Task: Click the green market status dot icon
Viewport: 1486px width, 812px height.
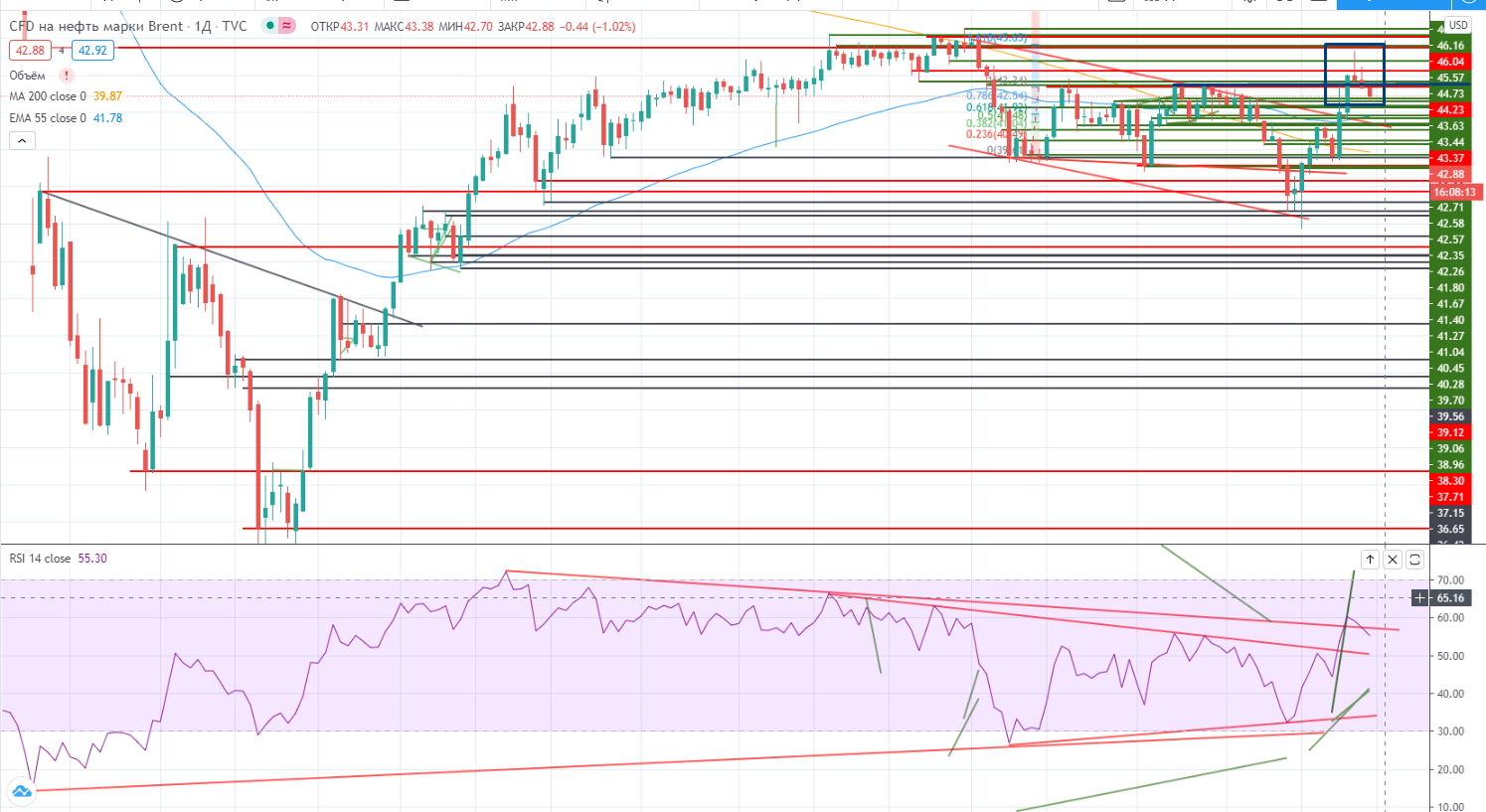Action: (269, 26)
